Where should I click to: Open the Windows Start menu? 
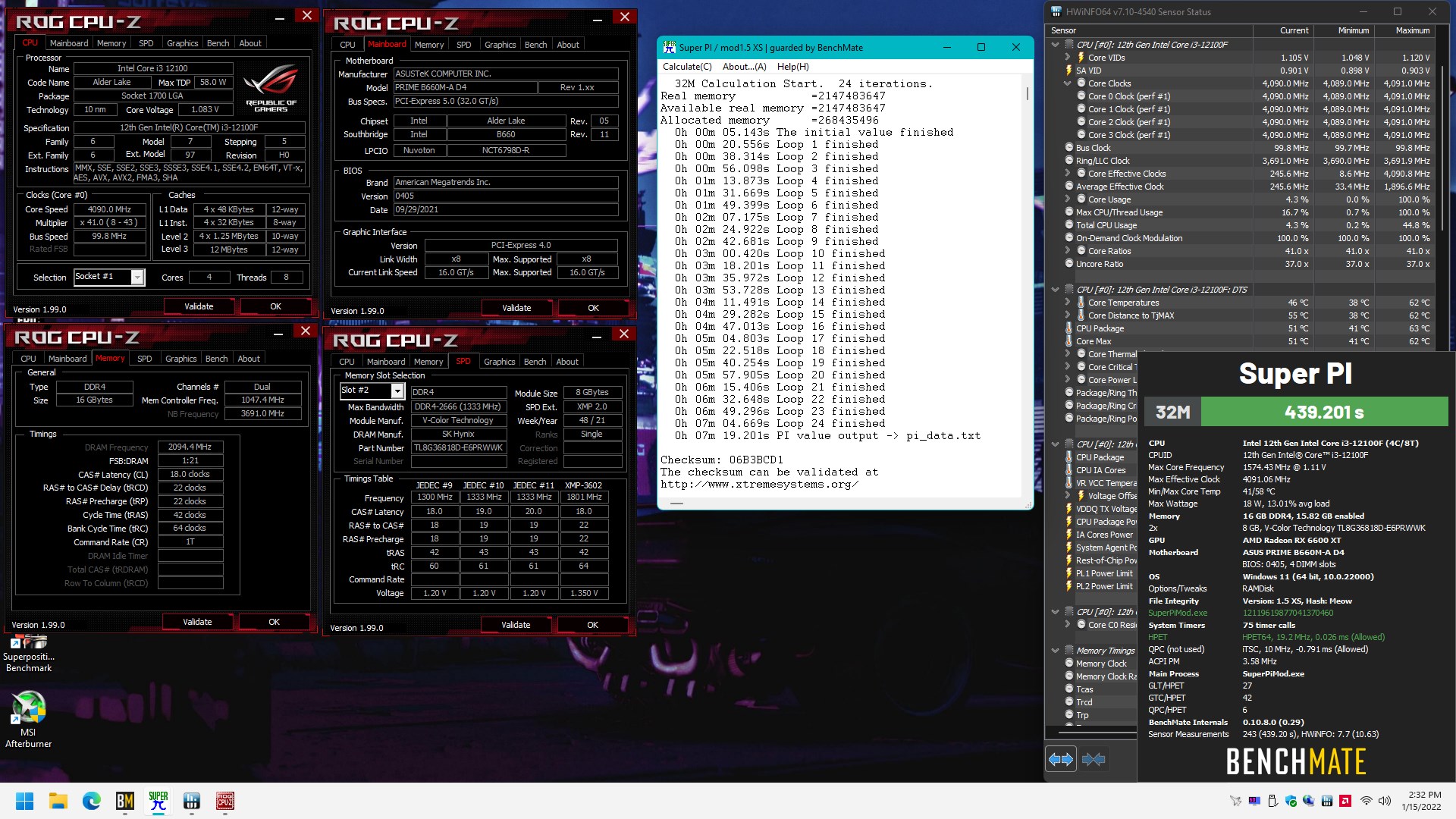coord(24,801)
